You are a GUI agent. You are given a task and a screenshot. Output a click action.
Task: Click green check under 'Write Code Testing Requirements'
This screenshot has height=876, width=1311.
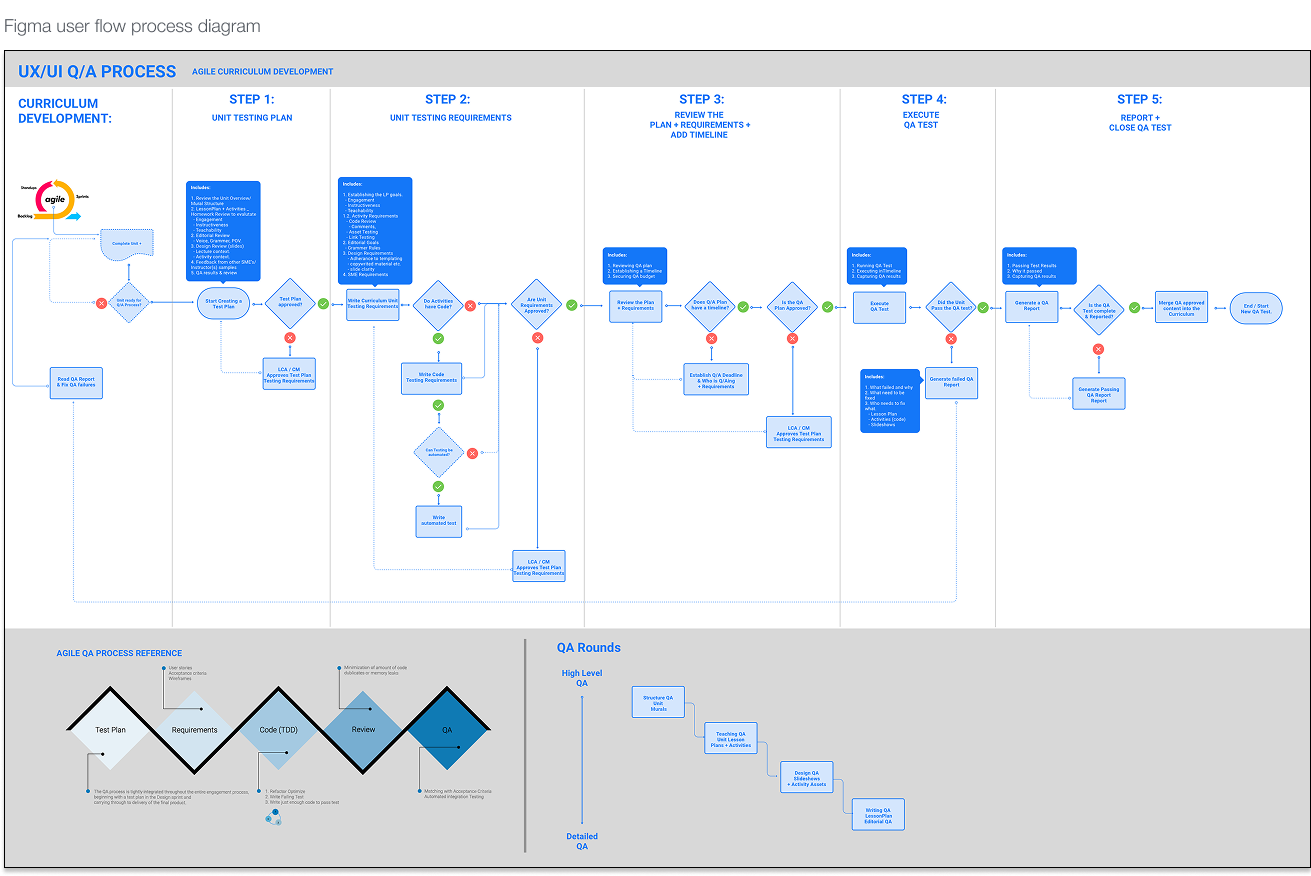tap(438, 405)
